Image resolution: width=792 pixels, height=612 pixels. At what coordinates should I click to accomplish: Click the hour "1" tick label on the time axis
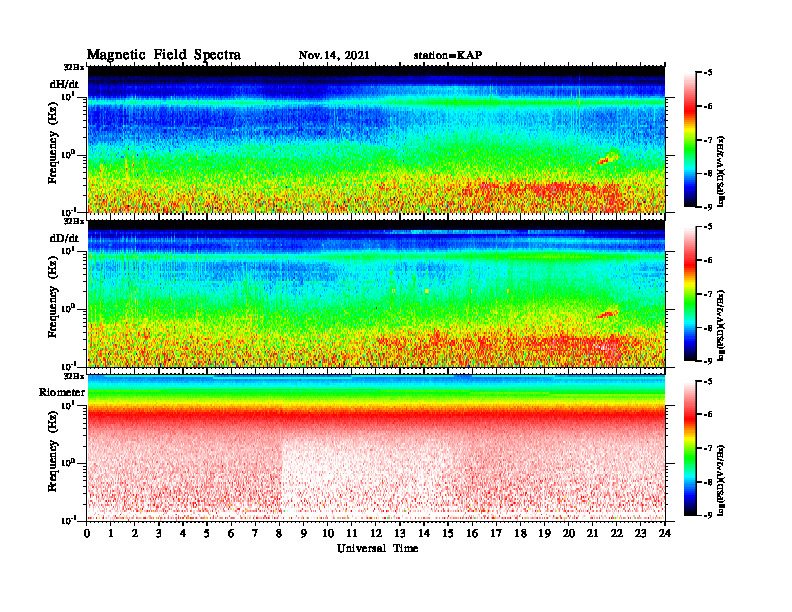tap(111, 533)
